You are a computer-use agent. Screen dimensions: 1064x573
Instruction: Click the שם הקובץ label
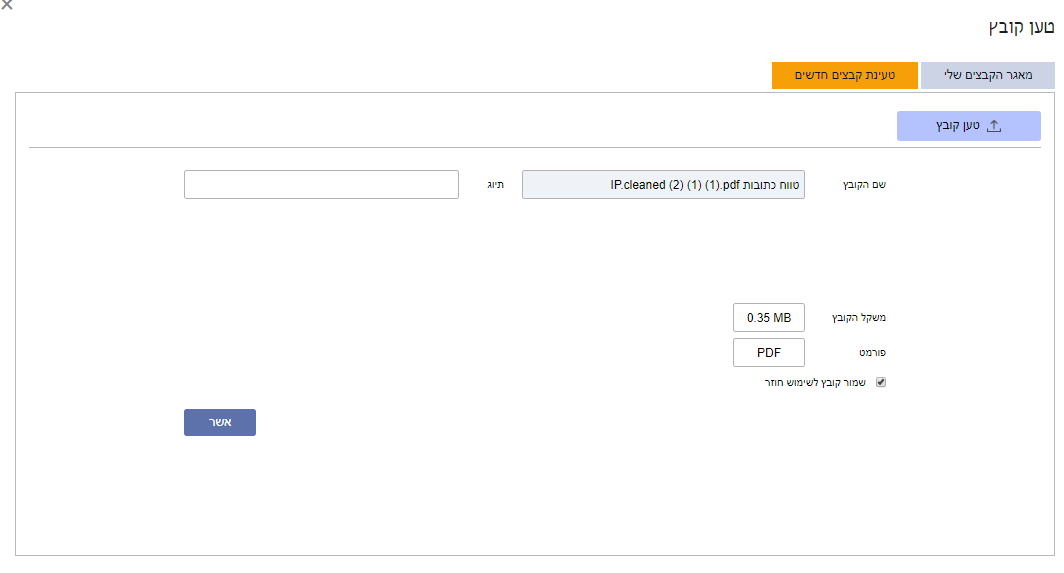[864, 185]
